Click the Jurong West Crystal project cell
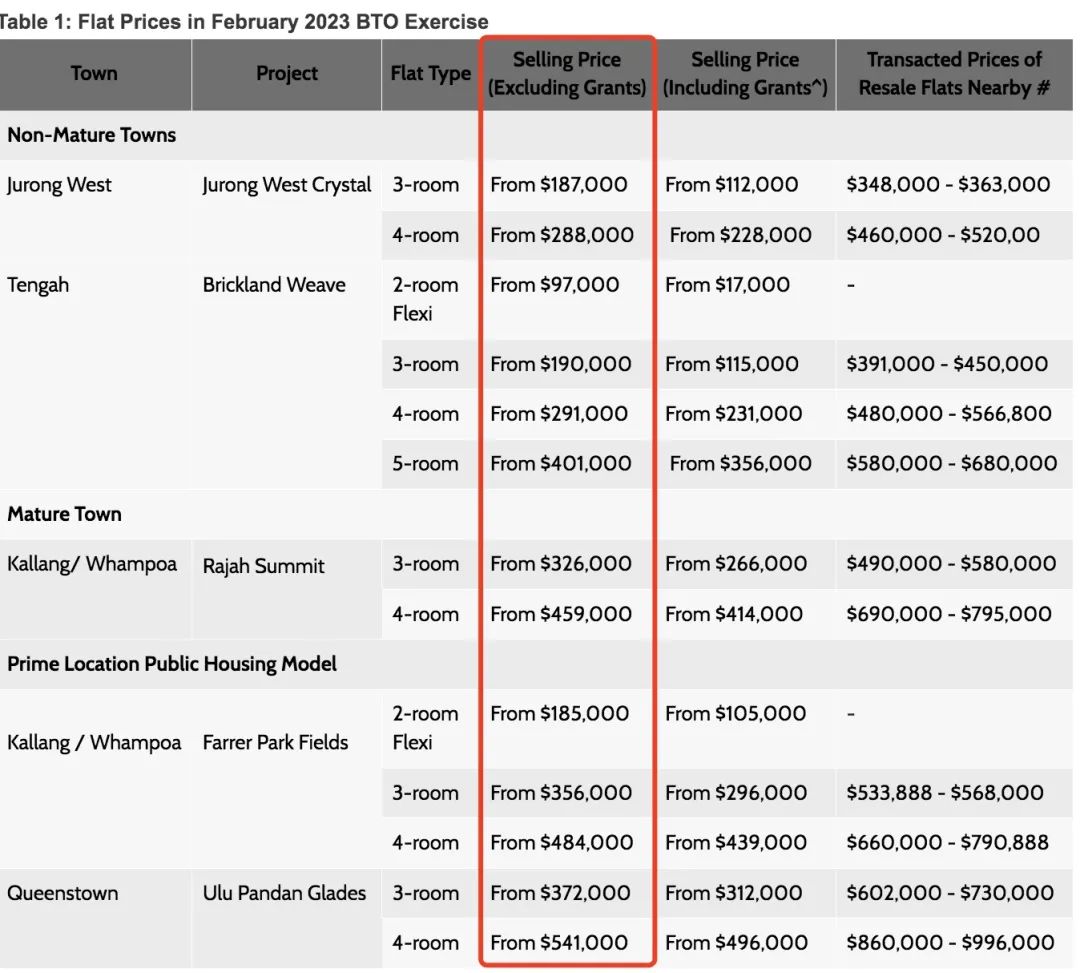This screenshot has width=1080, height=973. (287, 185)
